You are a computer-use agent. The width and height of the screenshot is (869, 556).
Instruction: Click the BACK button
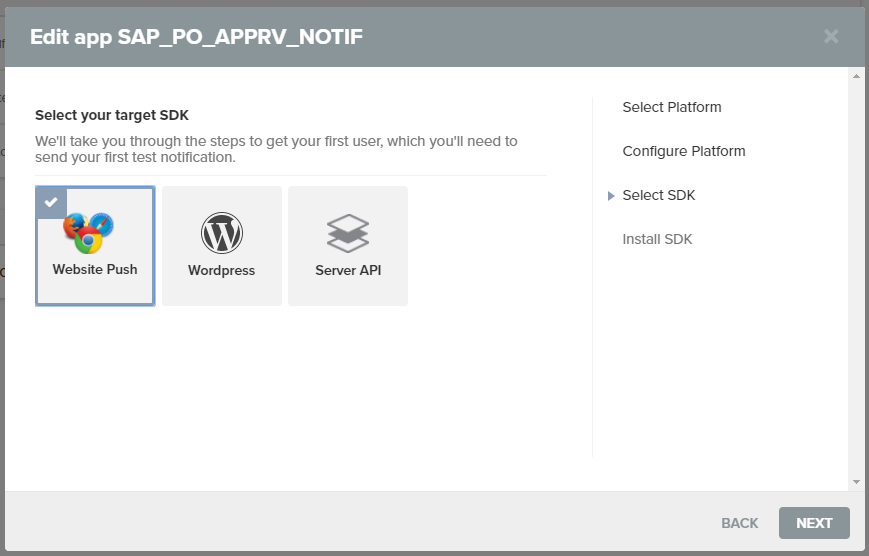tap(739, 523)
